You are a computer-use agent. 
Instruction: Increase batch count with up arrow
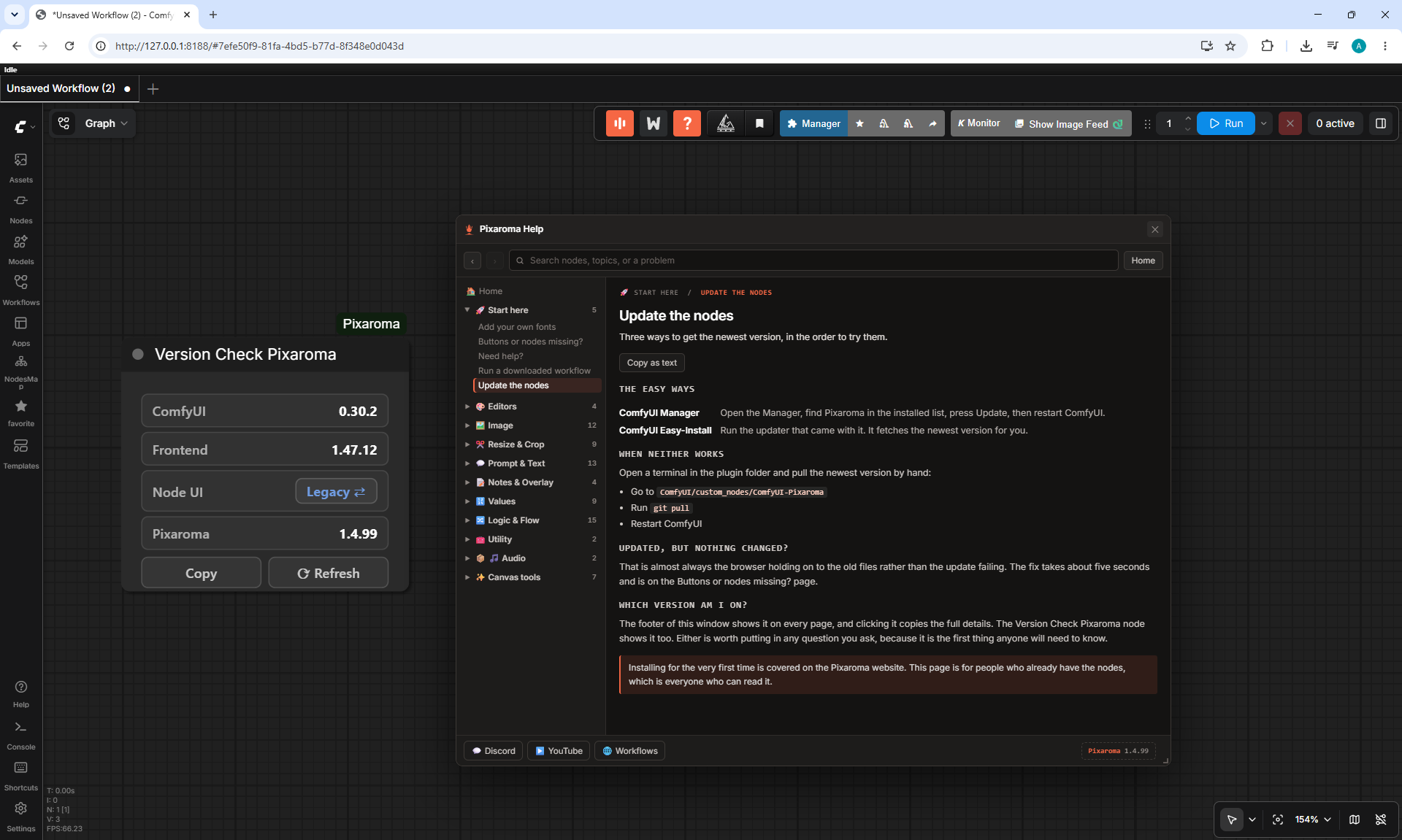click(x=1187, y=118)
